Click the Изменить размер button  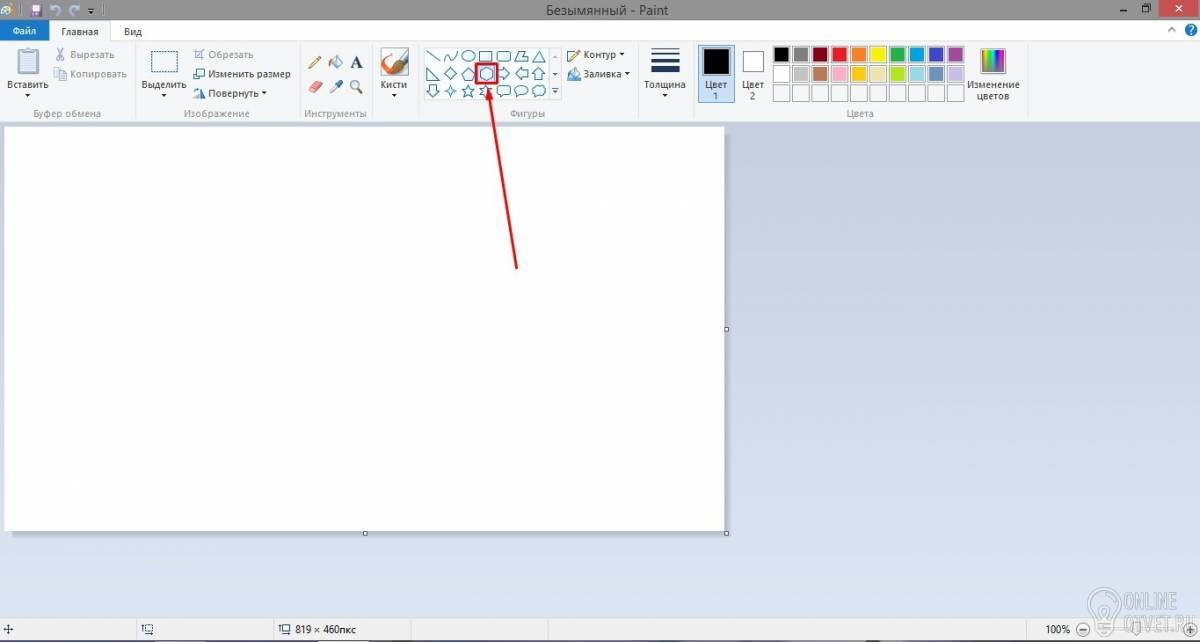(x=242, y=74)
